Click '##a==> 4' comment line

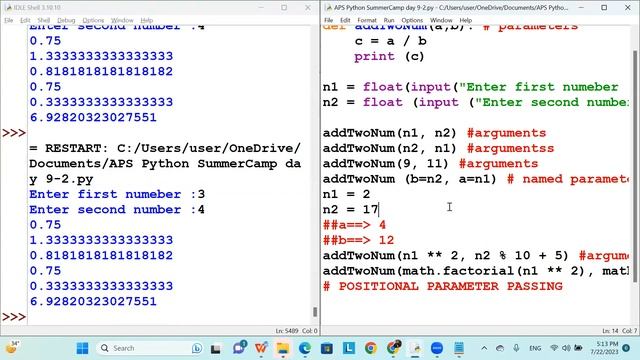[x=354, y=225]
